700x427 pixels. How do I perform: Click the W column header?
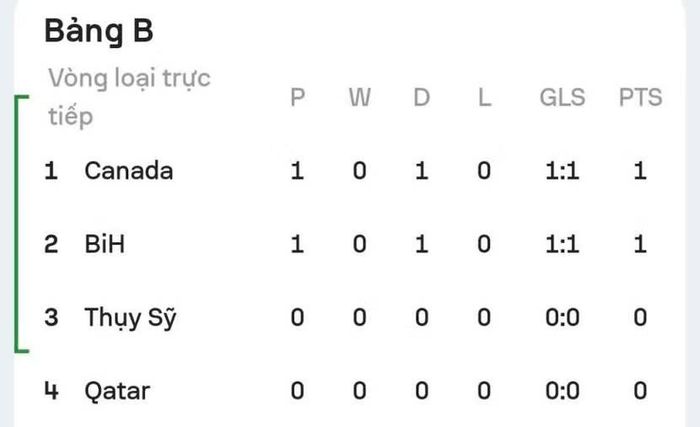pos(360,97)
